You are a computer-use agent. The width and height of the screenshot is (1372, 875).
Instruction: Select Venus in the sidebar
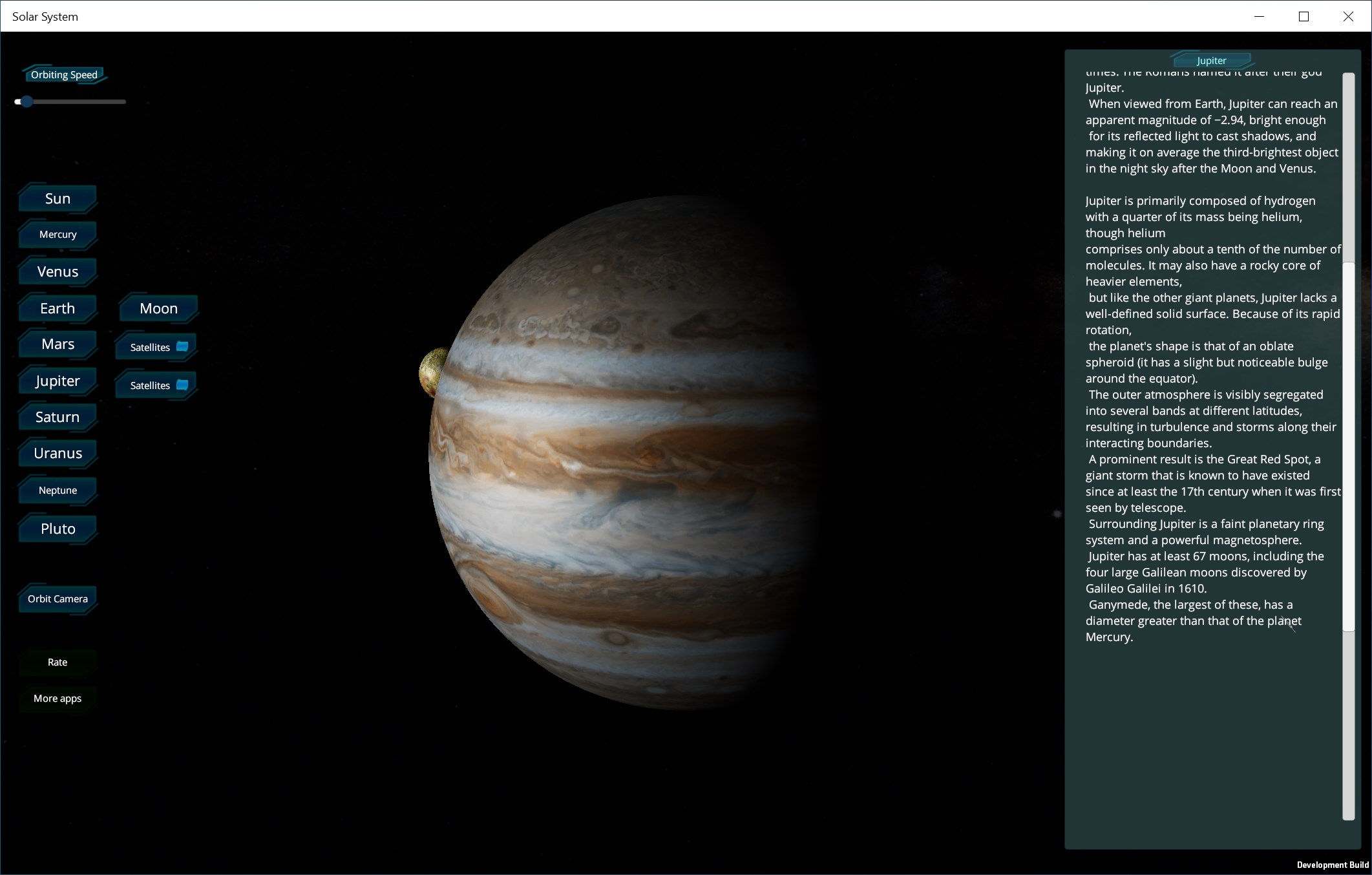(56, 271)
